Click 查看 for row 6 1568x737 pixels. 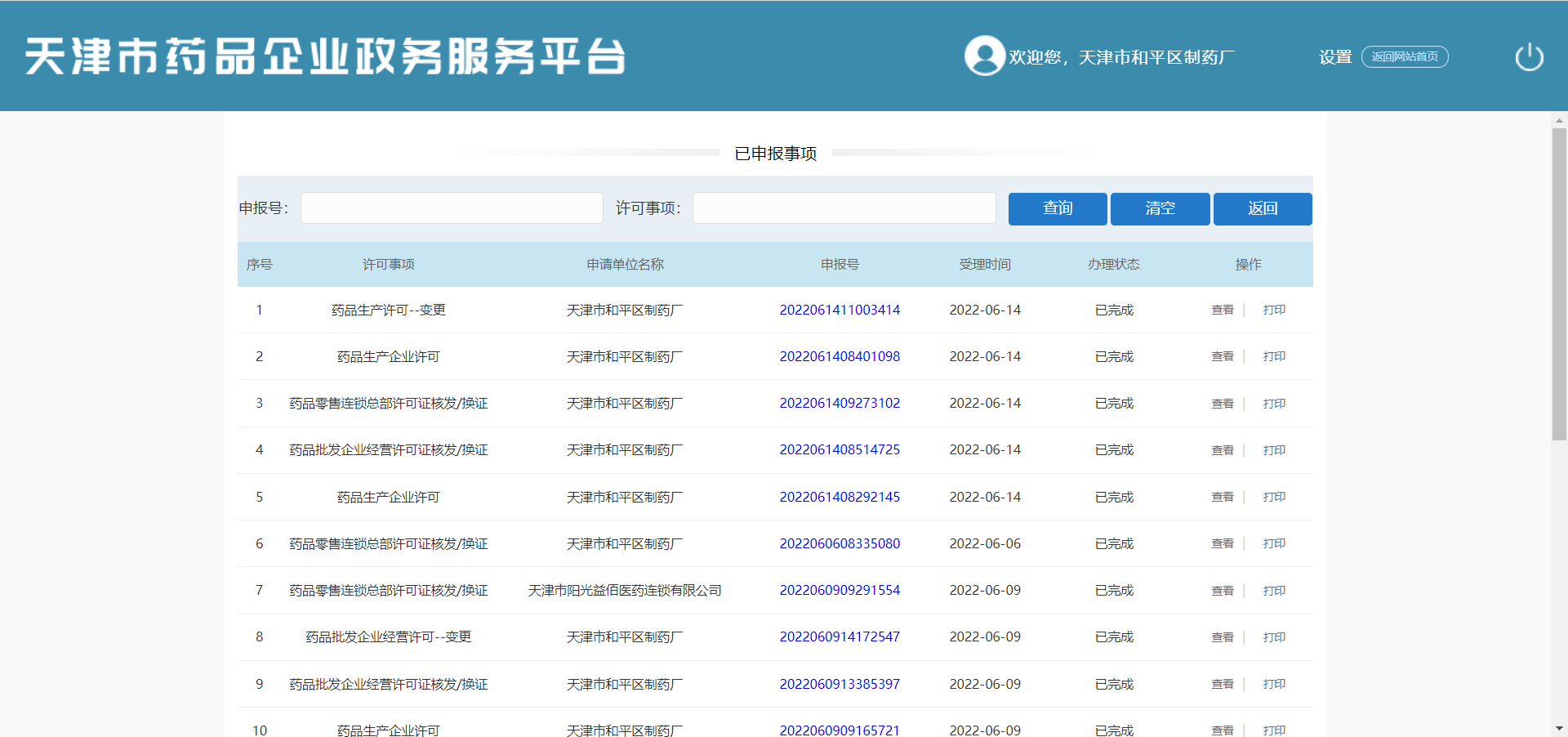(x=1222, y=544)
